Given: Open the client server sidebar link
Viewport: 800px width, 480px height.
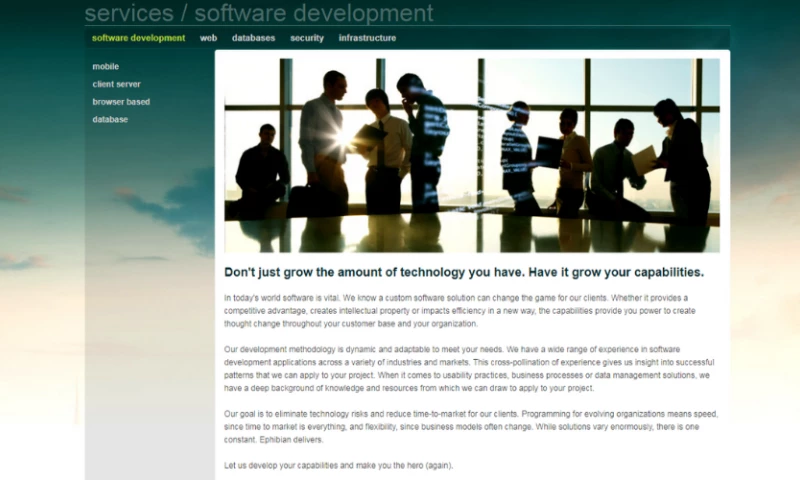Looking at the screenshot, I should click(116, 85).
